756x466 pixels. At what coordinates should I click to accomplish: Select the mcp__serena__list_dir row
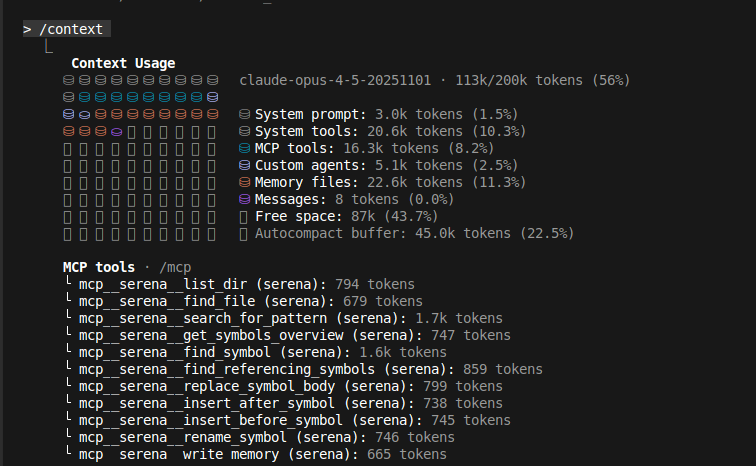pos(239,284)
